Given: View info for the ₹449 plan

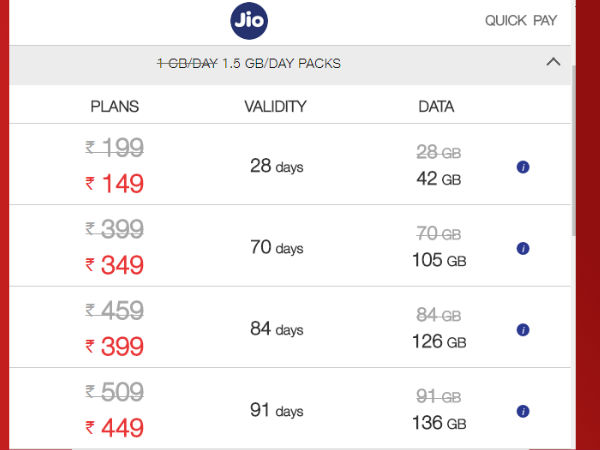Looking at the screenshot, I should point(523,411).
